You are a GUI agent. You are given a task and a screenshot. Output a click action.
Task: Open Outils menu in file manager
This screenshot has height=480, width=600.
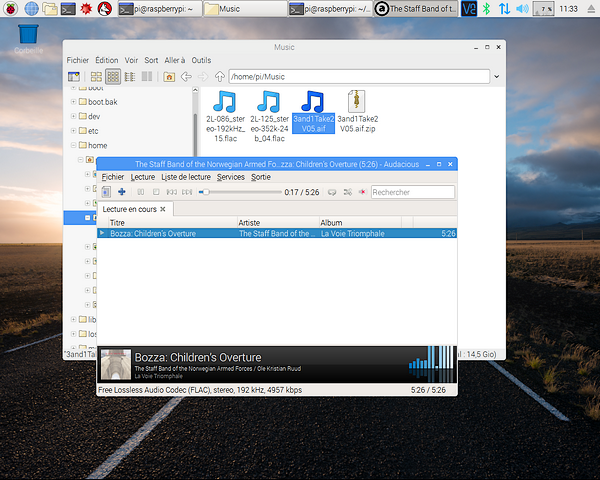tap(201, 60)
